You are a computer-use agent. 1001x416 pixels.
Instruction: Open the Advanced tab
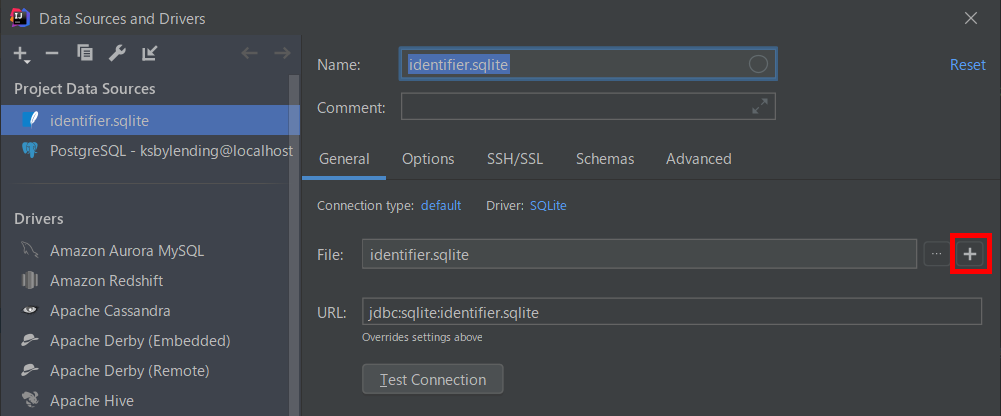pos(699,159)
